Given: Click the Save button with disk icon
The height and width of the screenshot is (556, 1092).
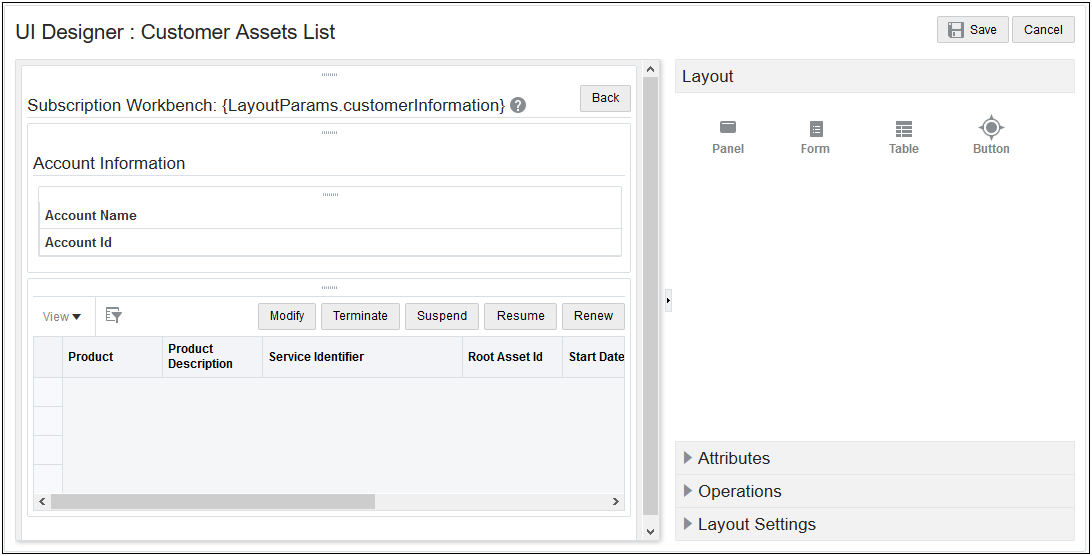Looking at the screenshot, I should coord(972,30).
